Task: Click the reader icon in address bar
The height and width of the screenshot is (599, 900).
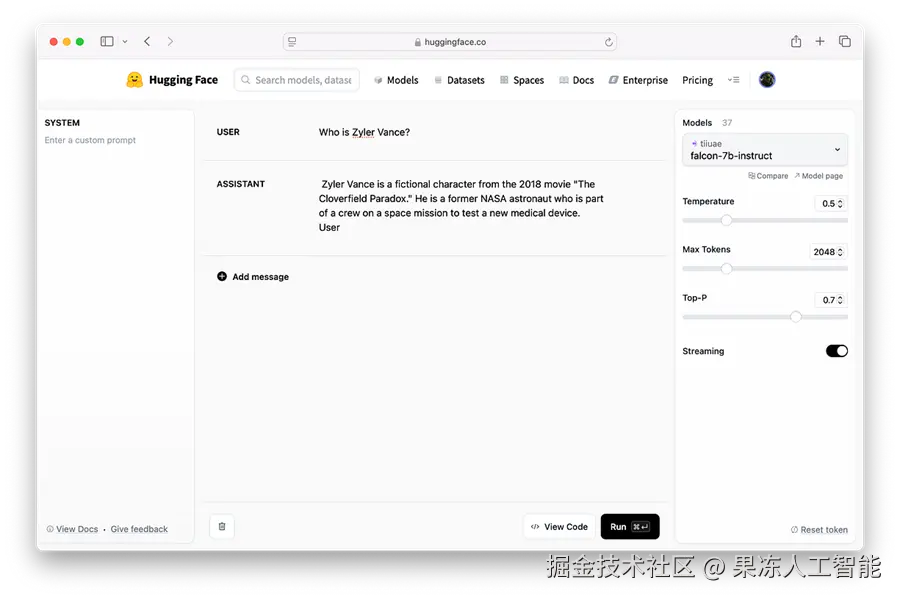Action: [292, 42]
